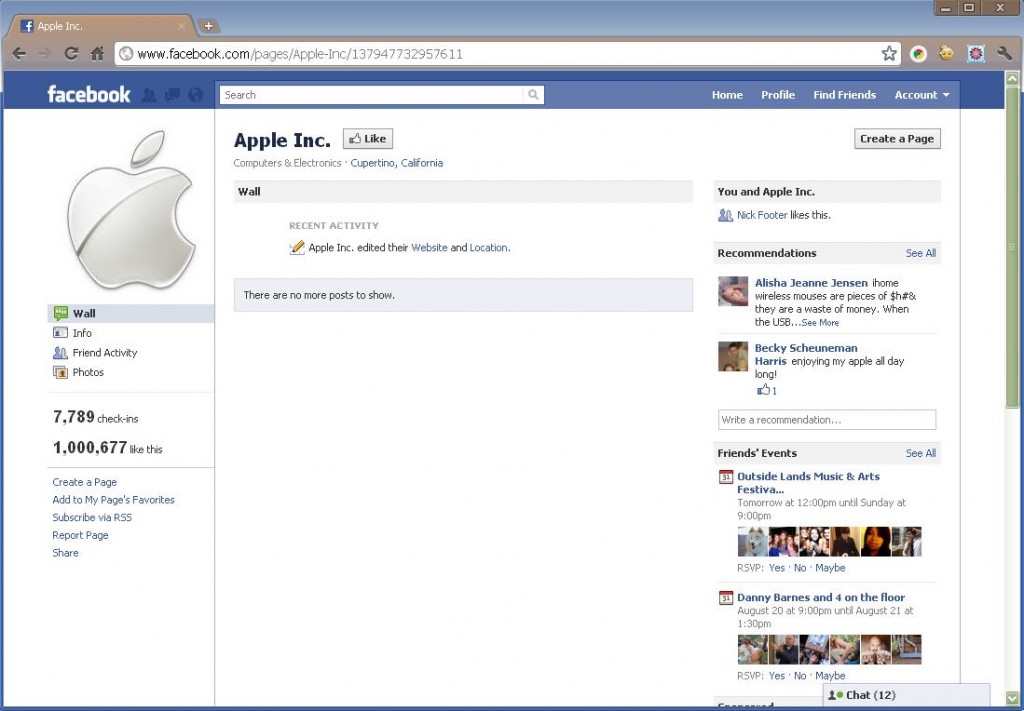The image size is (1024, 711).
Task: Select the Wall tab in sidebar
Action: tap(131, 313)
